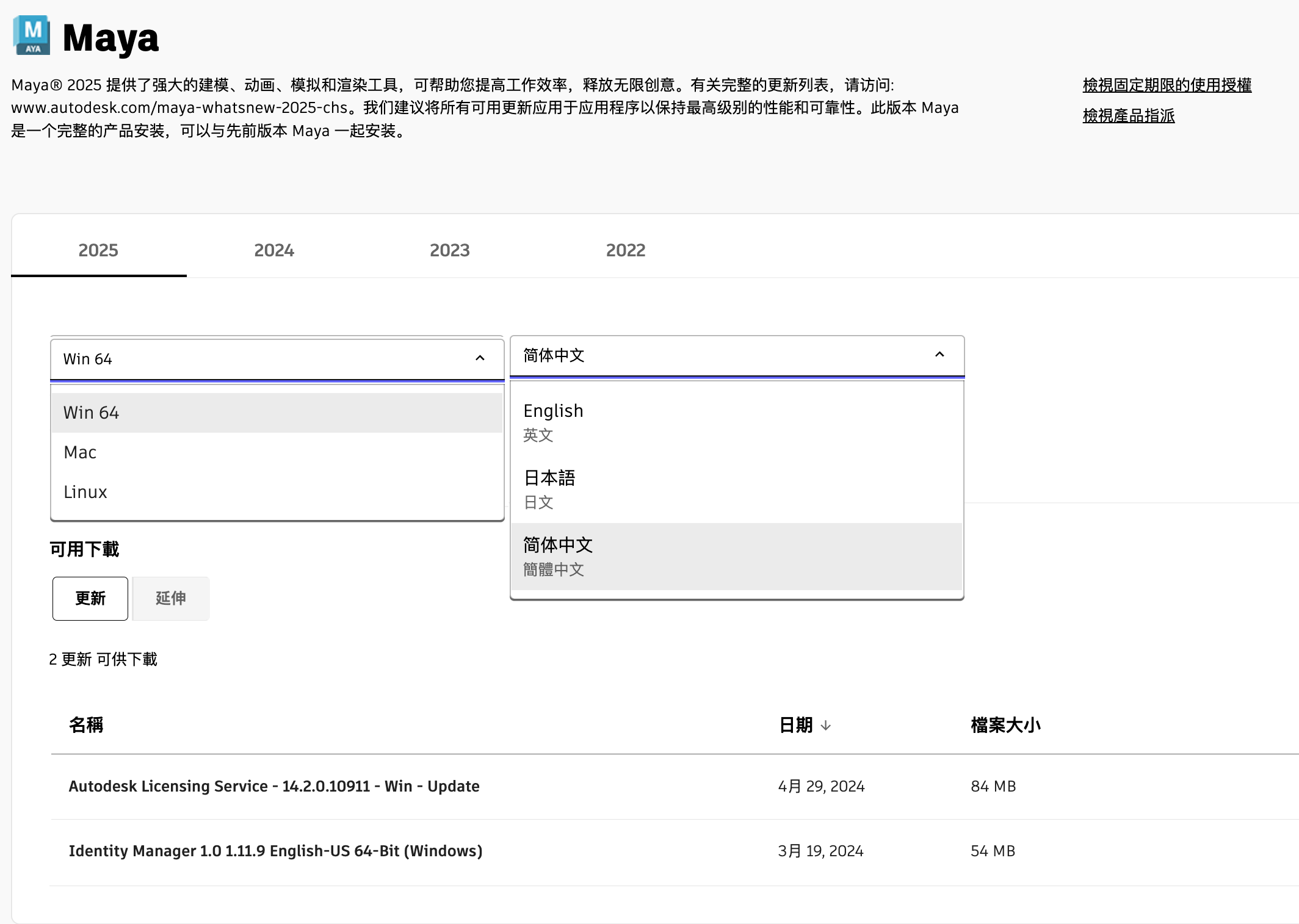Select Mac from platform list

click(81, 452)
